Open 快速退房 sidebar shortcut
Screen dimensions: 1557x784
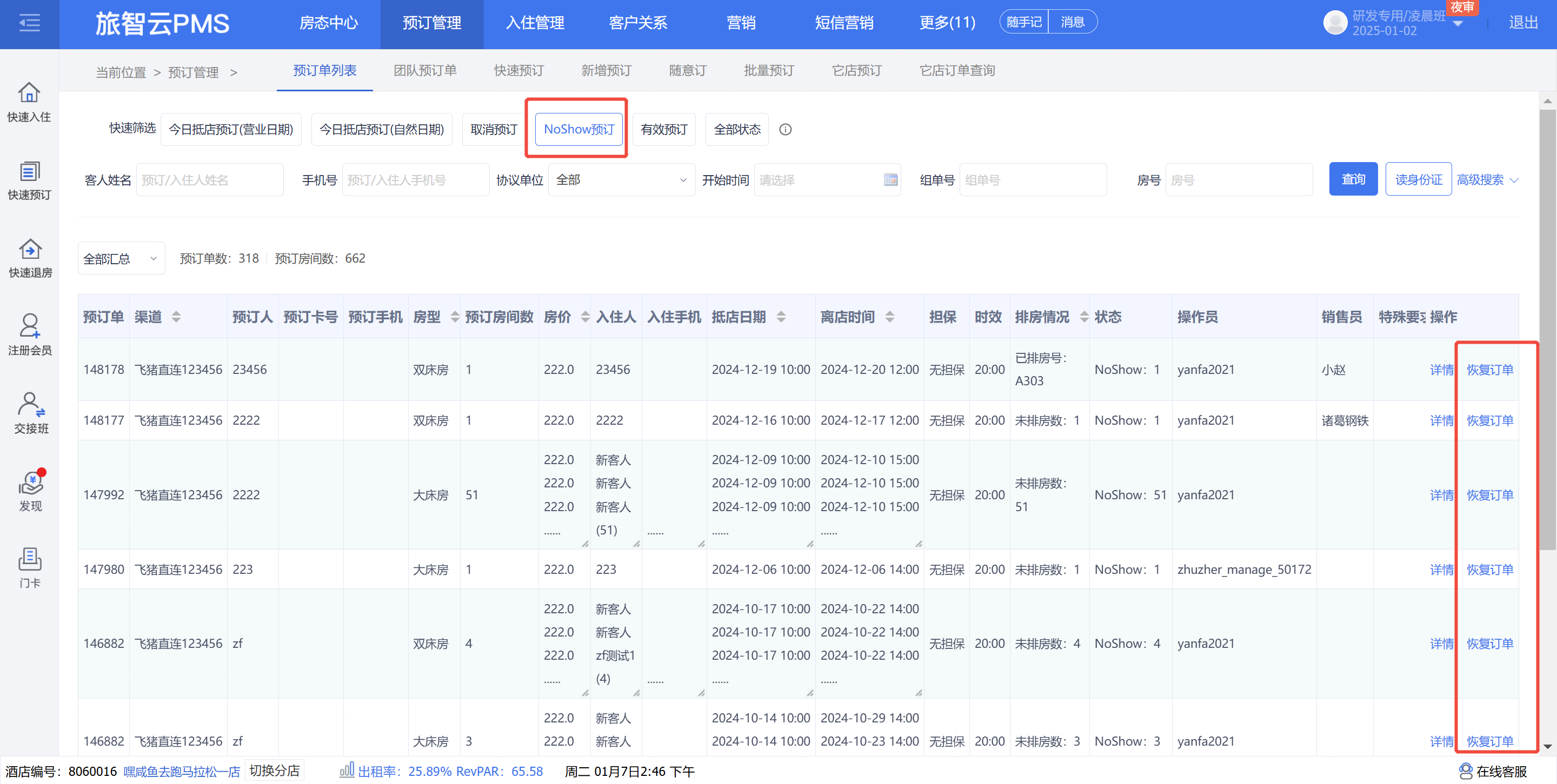(29, 258)
